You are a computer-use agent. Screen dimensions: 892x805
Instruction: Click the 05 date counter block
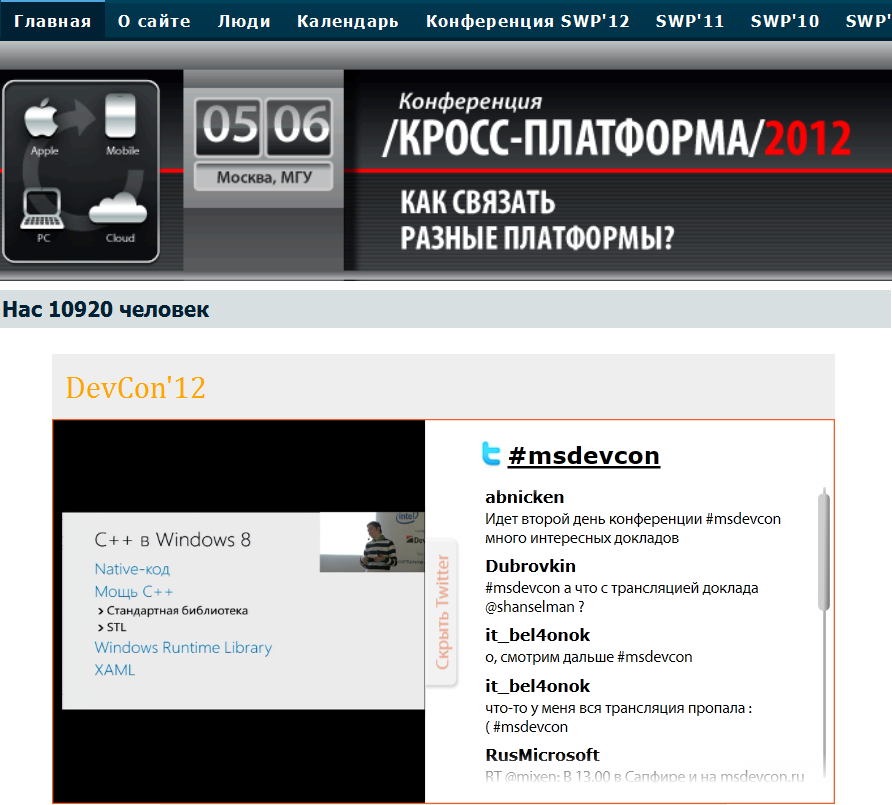(229, 127)
